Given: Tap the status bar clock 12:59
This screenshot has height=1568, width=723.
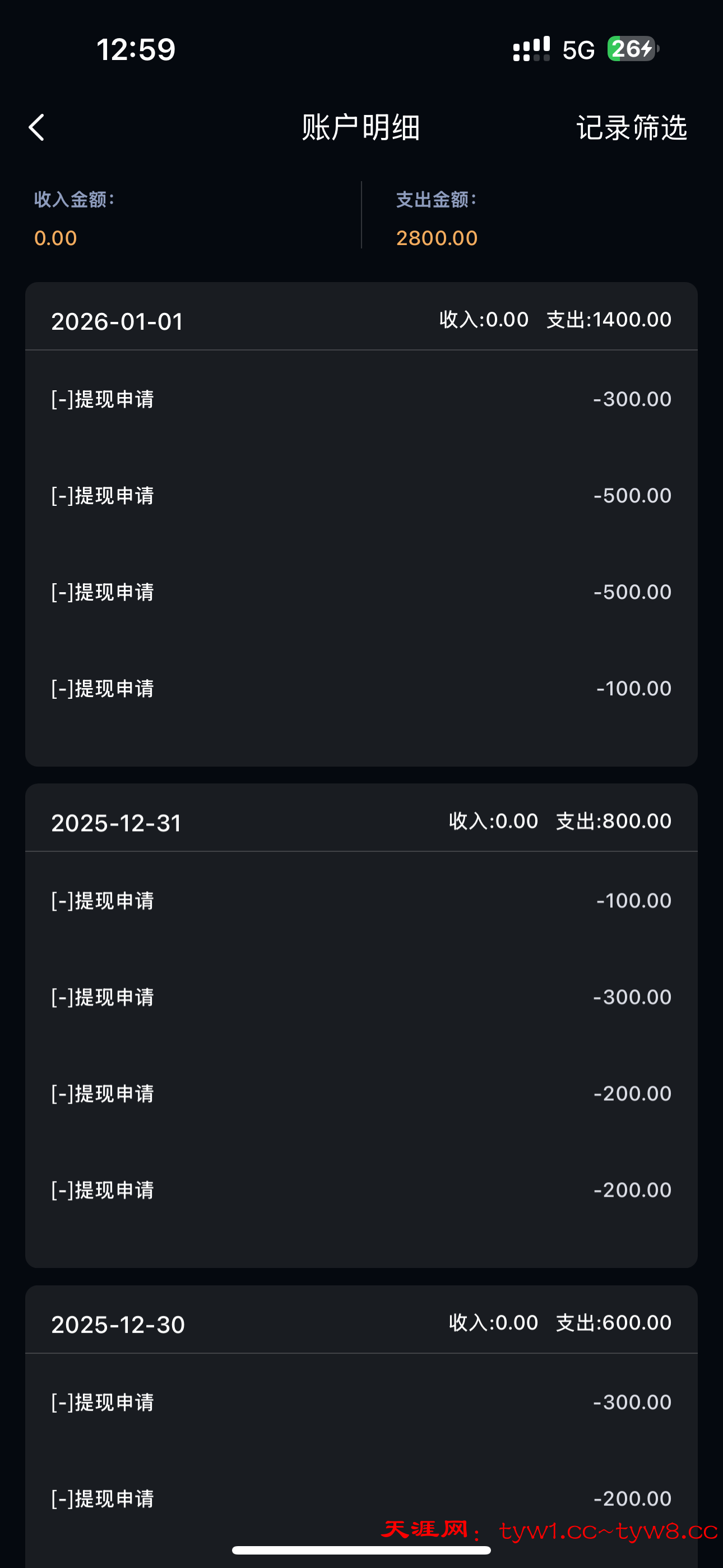Looking at the screenshot, I should 136,49.
